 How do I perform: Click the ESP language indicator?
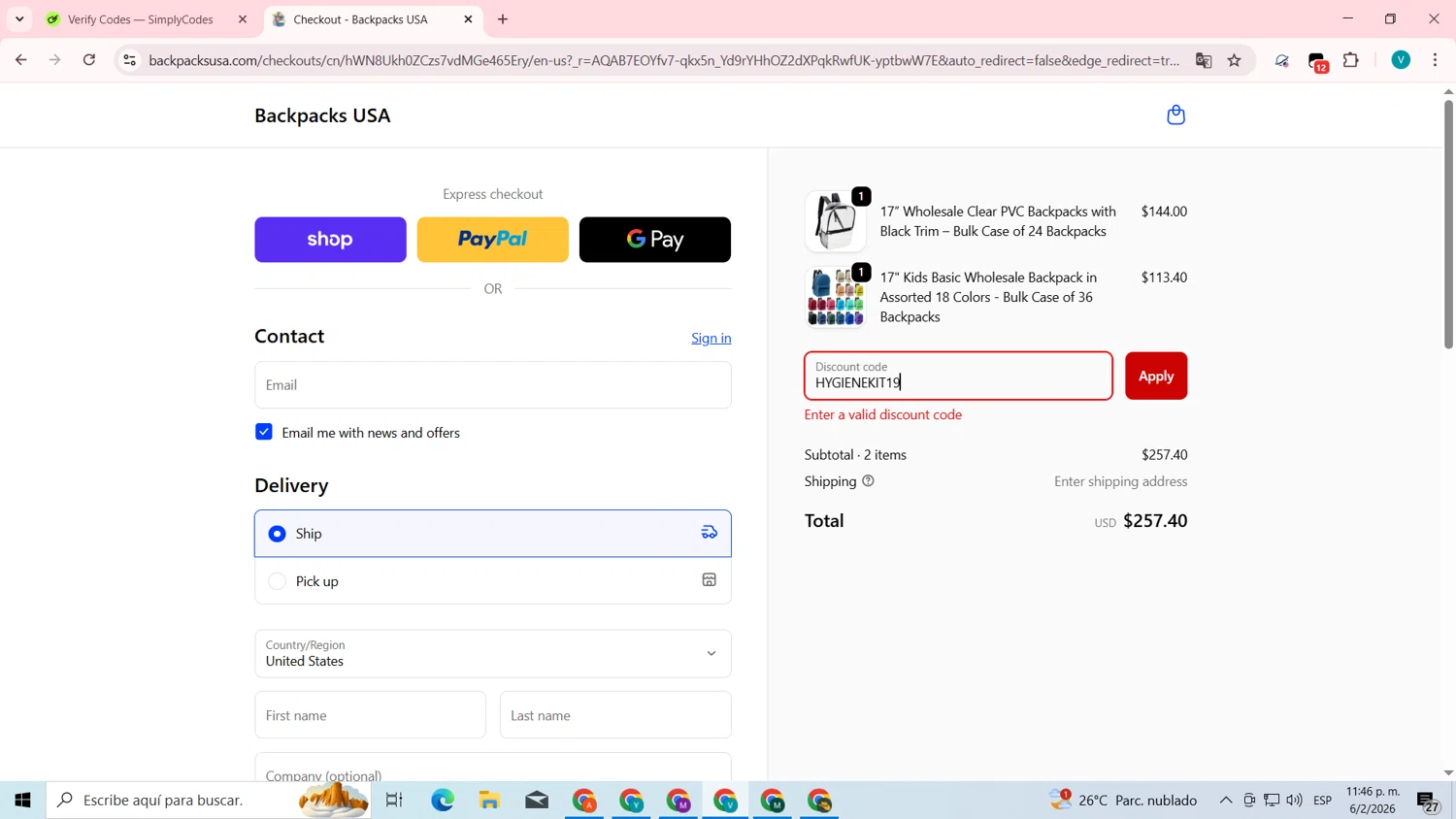click(1322, 800)
